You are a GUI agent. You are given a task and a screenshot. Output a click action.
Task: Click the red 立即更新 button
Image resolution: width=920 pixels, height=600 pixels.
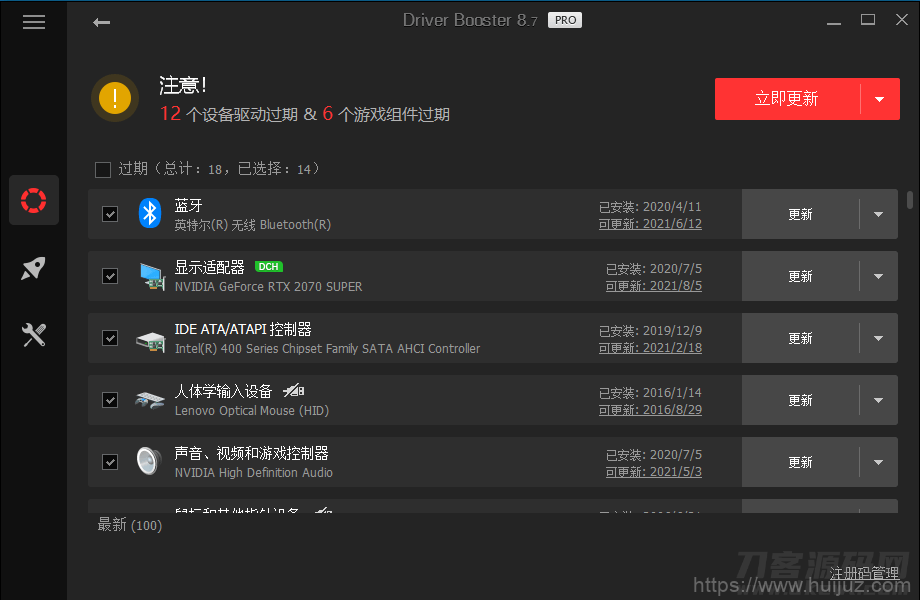coord(787,99)
